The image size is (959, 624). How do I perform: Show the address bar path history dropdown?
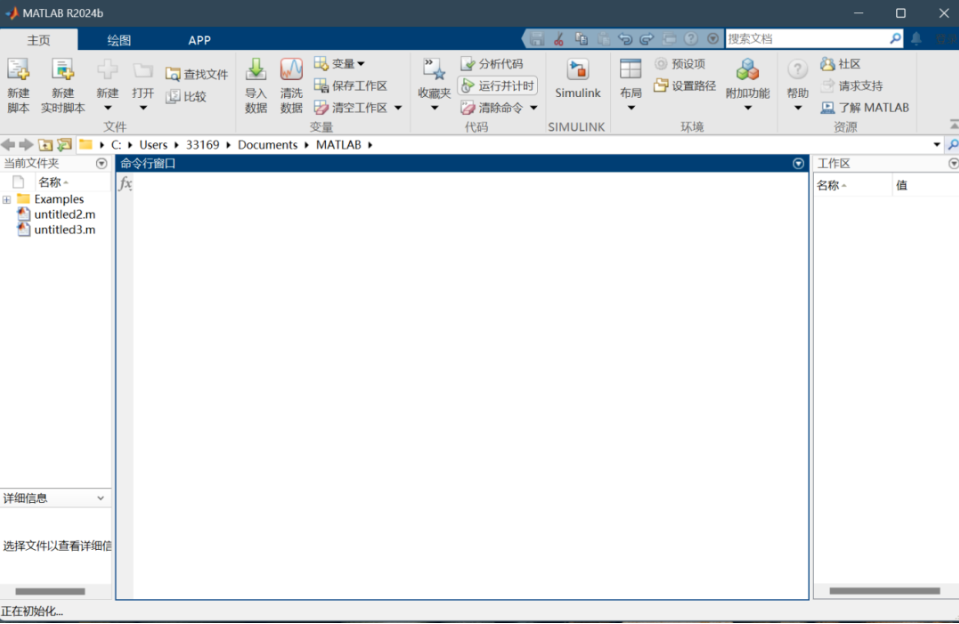pyautogui.click(x=937, y=144)
